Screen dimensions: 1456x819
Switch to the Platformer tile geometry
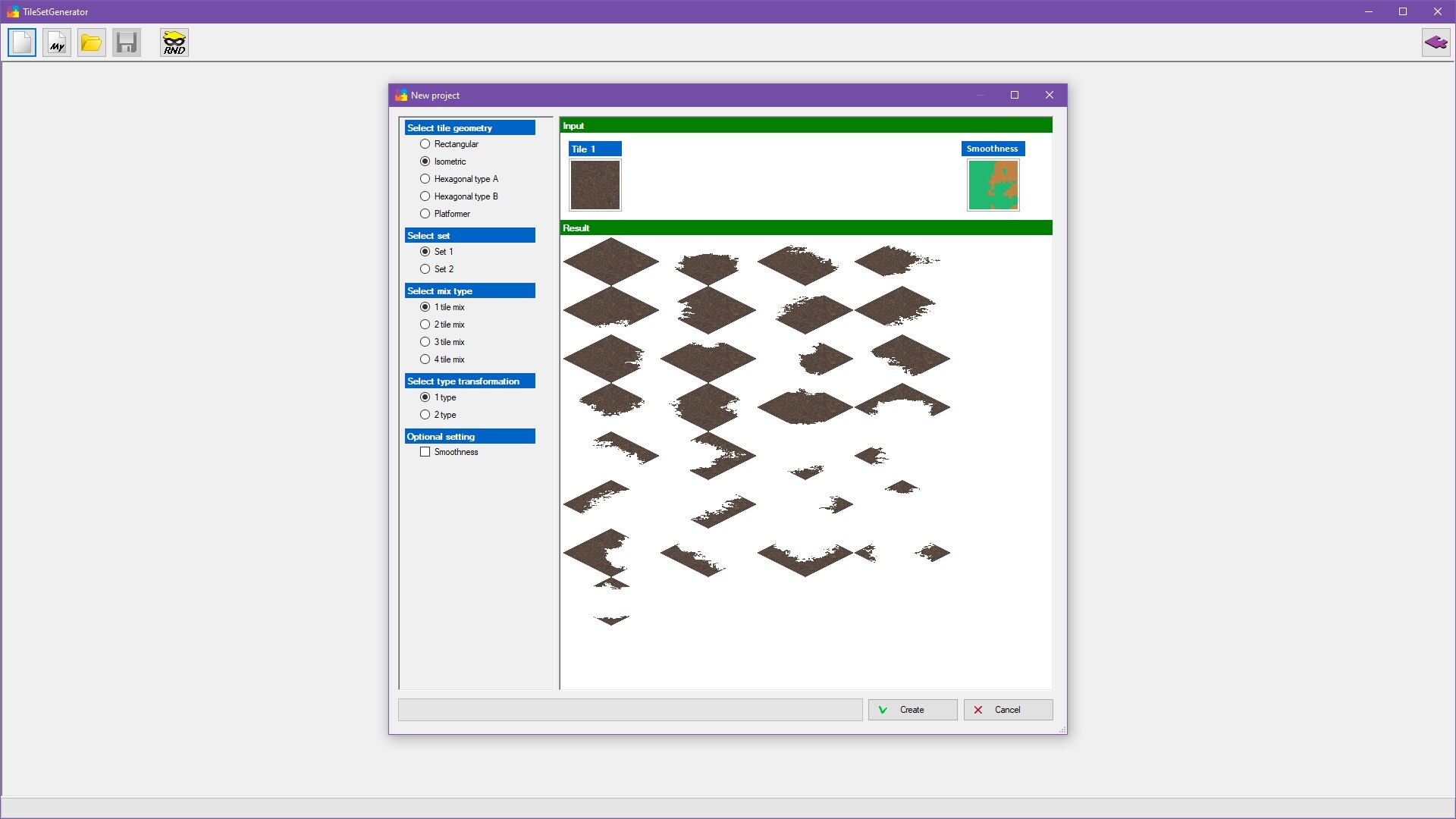click(x=425, y=213)
